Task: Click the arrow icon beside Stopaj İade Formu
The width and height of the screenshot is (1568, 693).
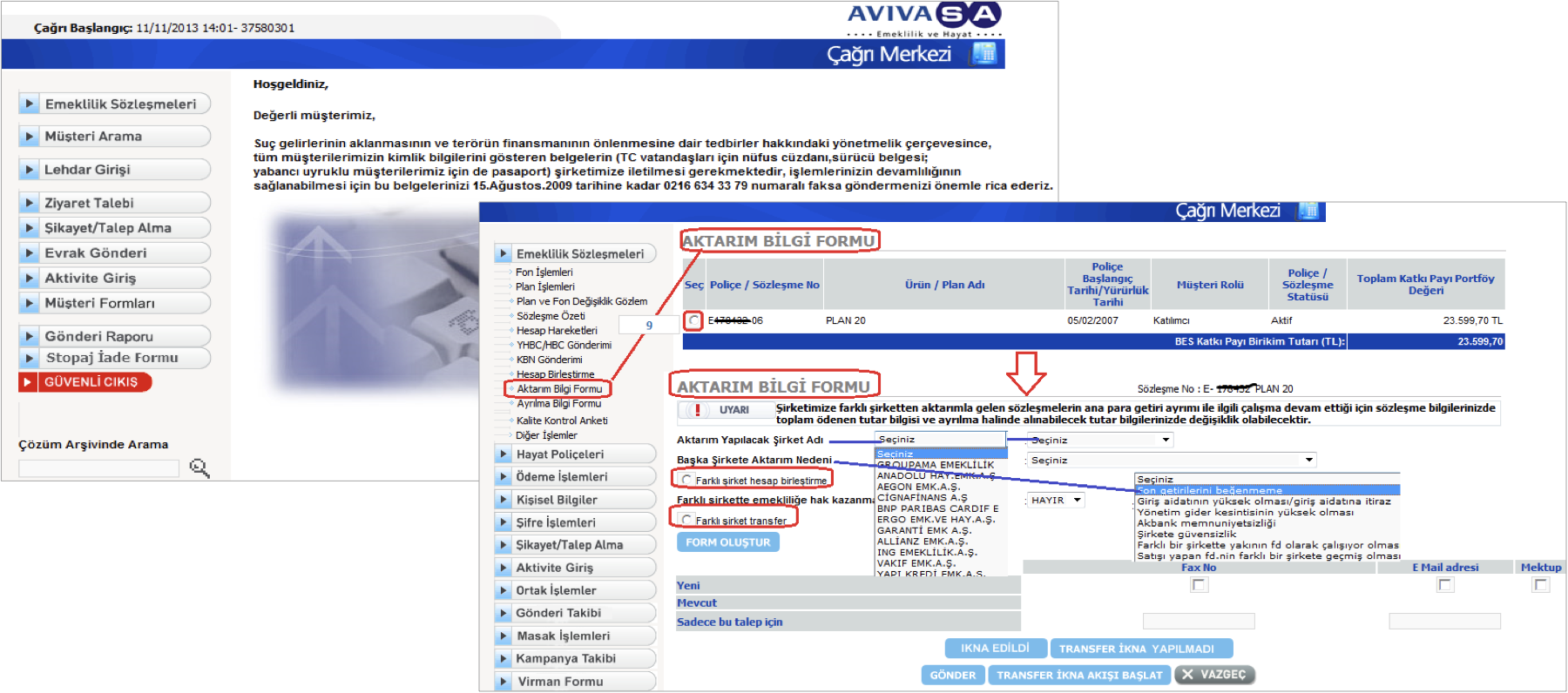Action: [29, 358]
